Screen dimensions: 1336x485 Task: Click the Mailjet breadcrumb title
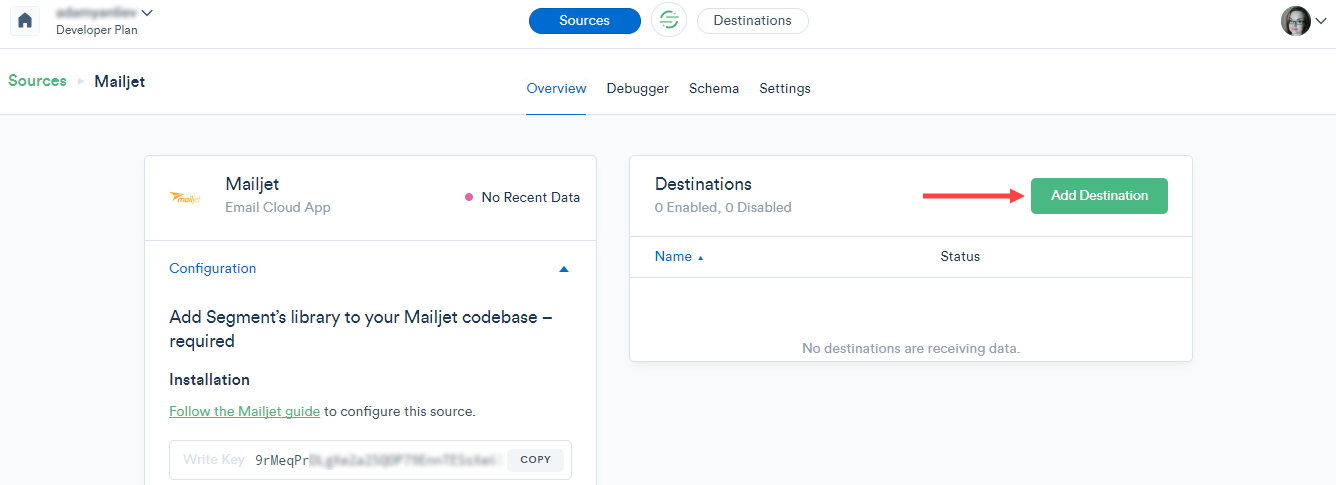(x=120, y=81)
